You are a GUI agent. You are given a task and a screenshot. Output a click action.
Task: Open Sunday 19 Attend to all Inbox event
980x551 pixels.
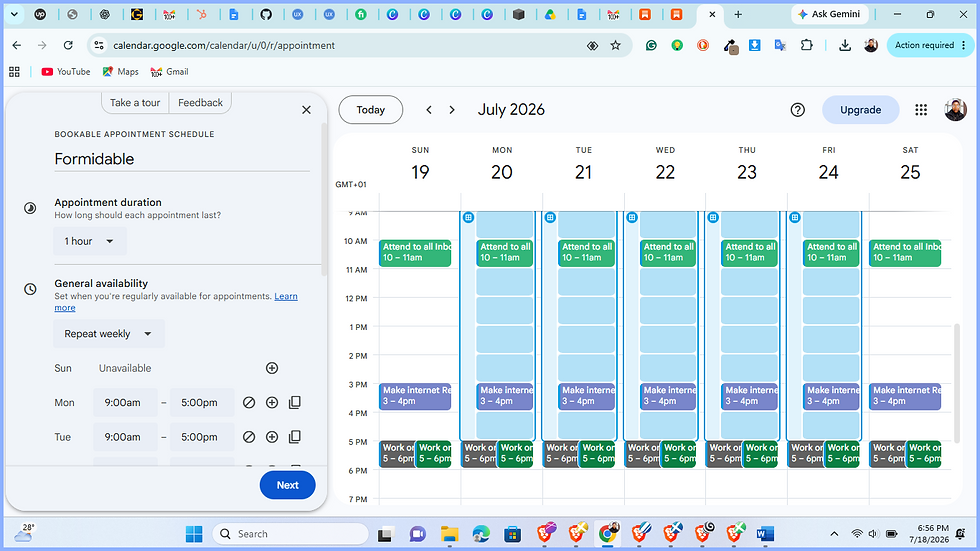tap(415, 252)
